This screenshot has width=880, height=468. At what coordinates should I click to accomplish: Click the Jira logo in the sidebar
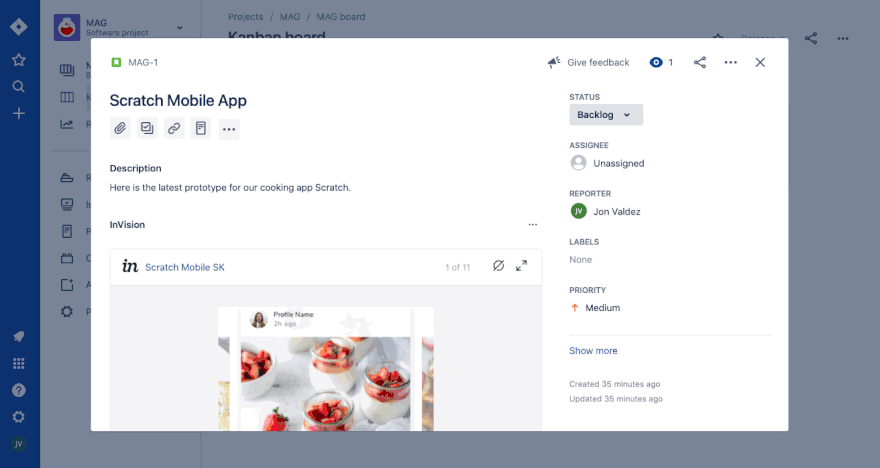[x=19, y=26]
